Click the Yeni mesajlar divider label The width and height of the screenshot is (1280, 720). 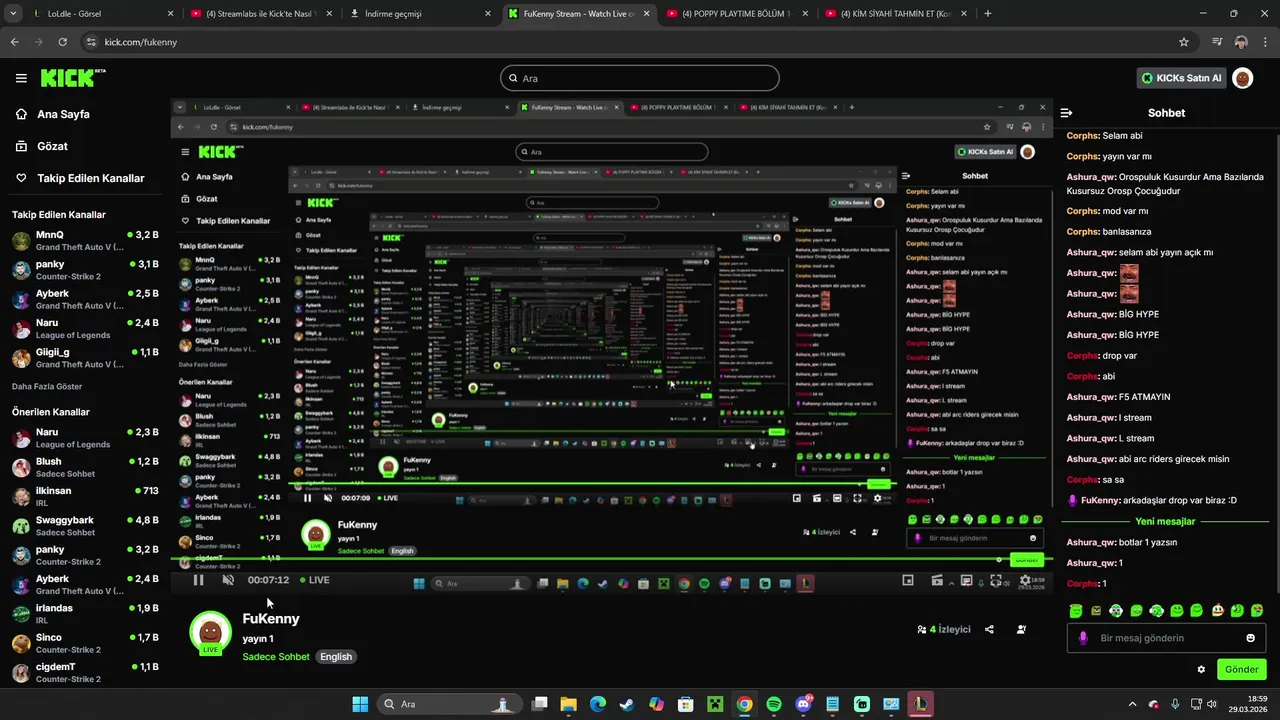pyautogui.click(x=1165, y=521)
